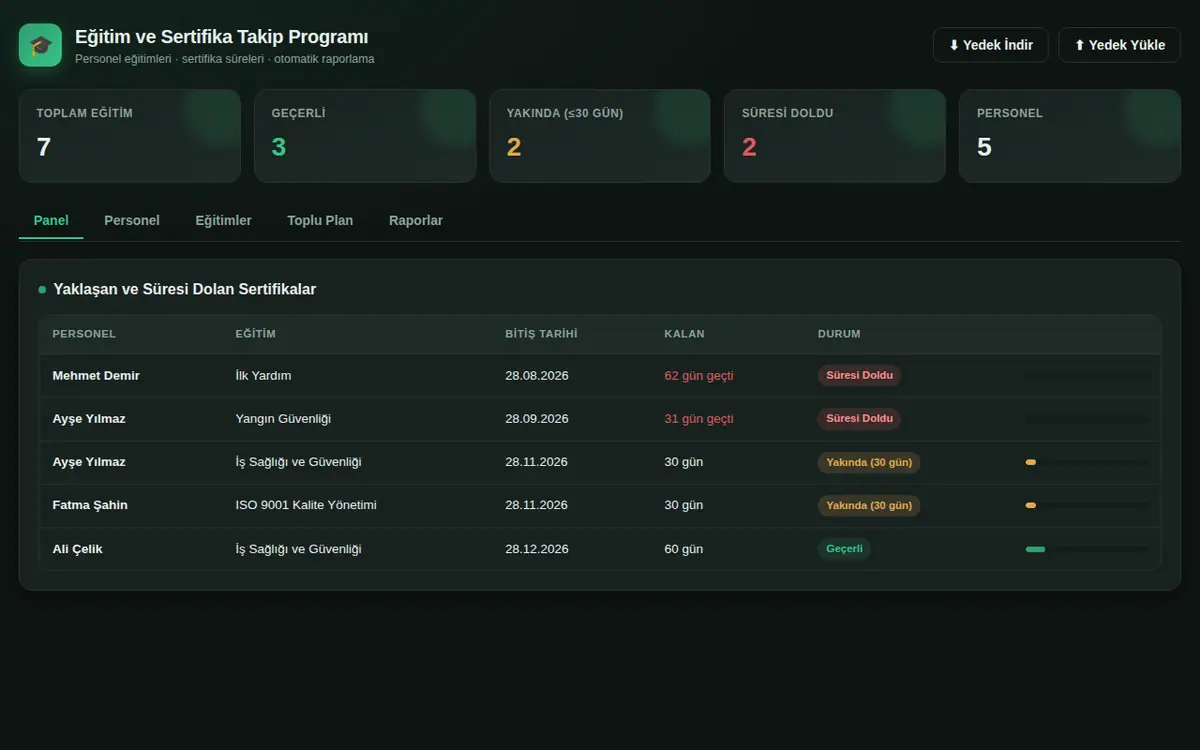Open the Personel tab
The height and width of the screenshot is (750, 1200).
(132, 220)
